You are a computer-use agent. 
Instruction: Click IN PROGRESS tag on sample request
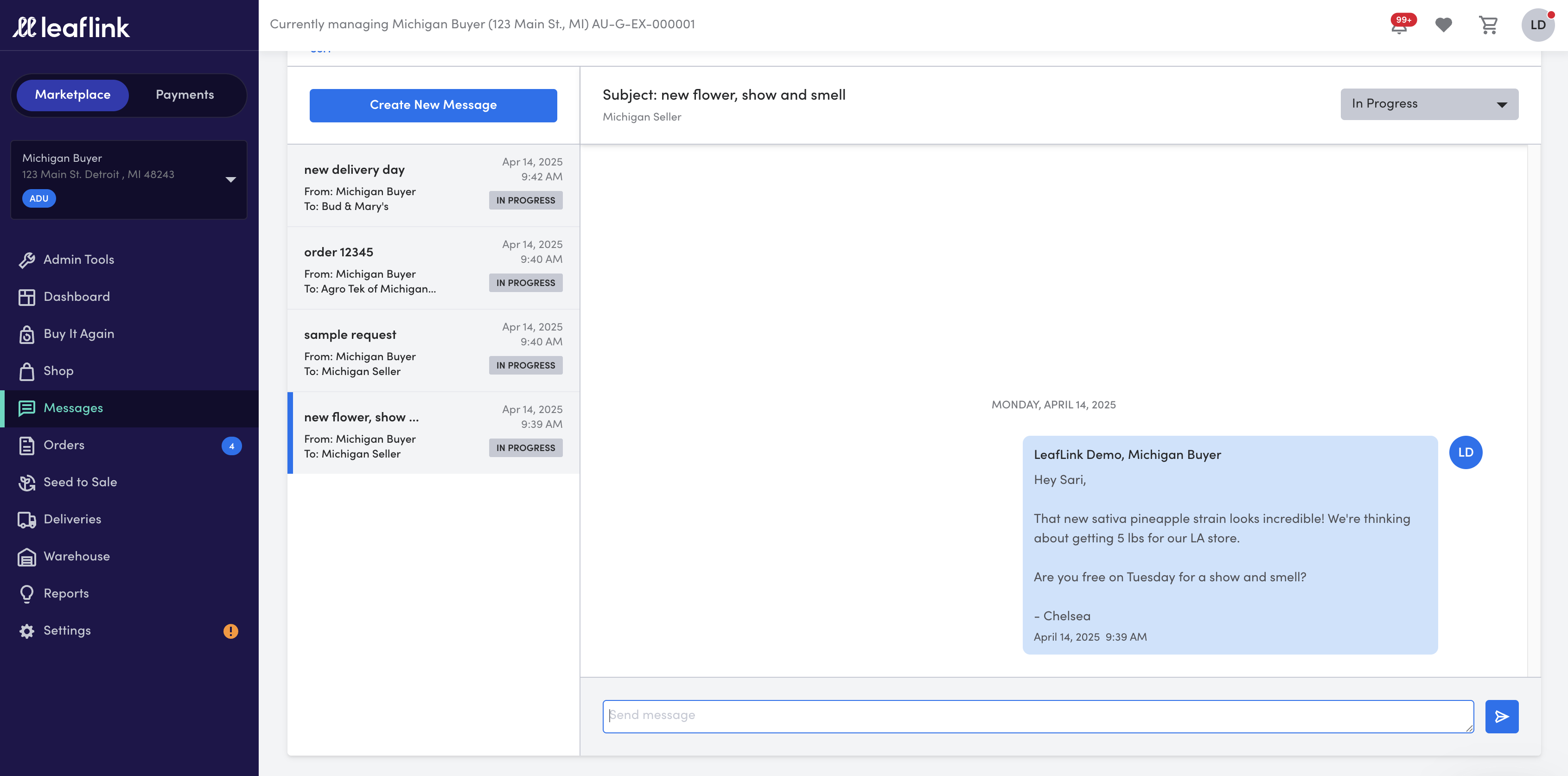click(525, 365)
